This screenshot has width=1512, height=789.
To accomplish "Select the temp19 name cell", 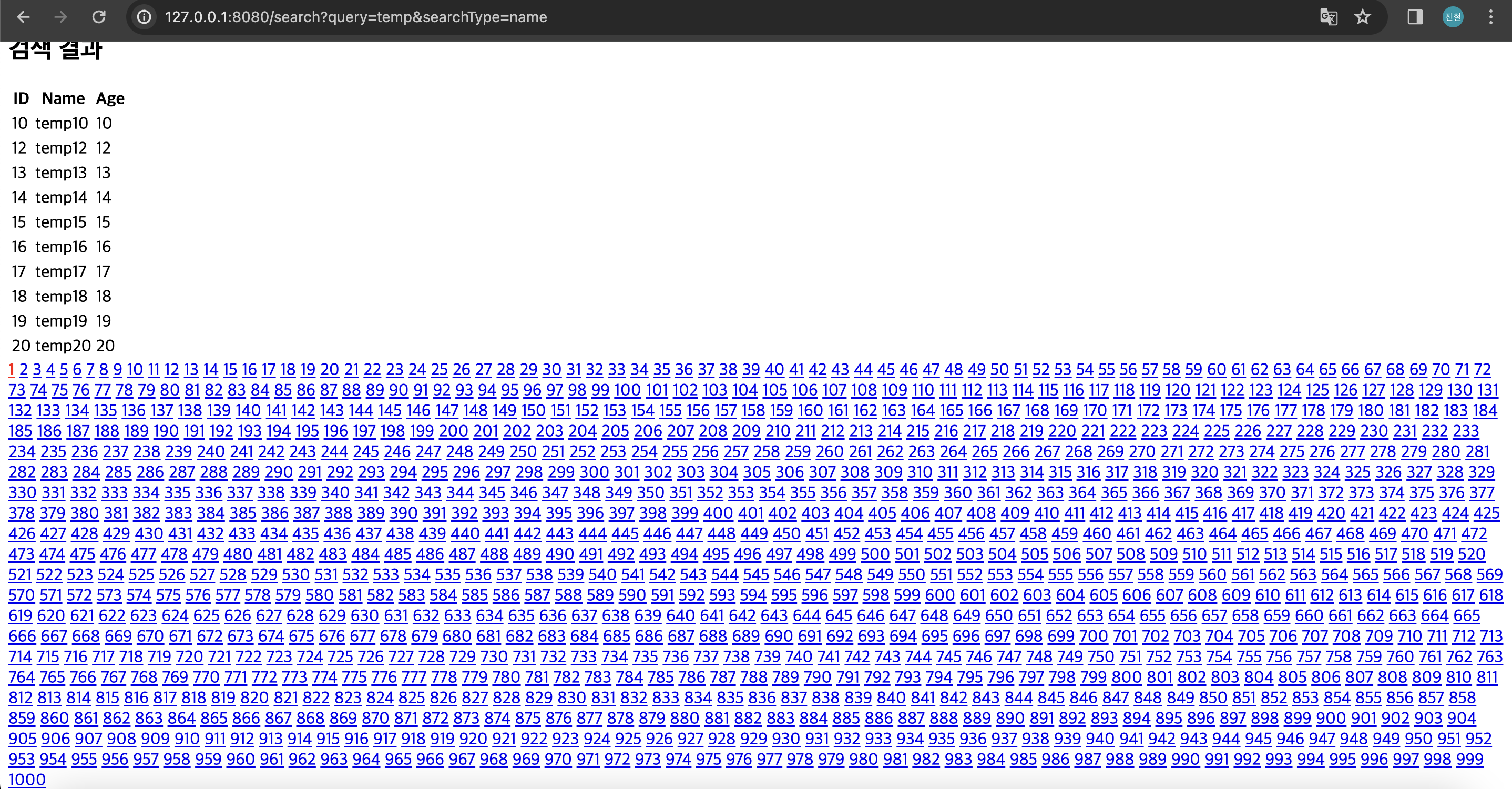I will click(61, 320).
